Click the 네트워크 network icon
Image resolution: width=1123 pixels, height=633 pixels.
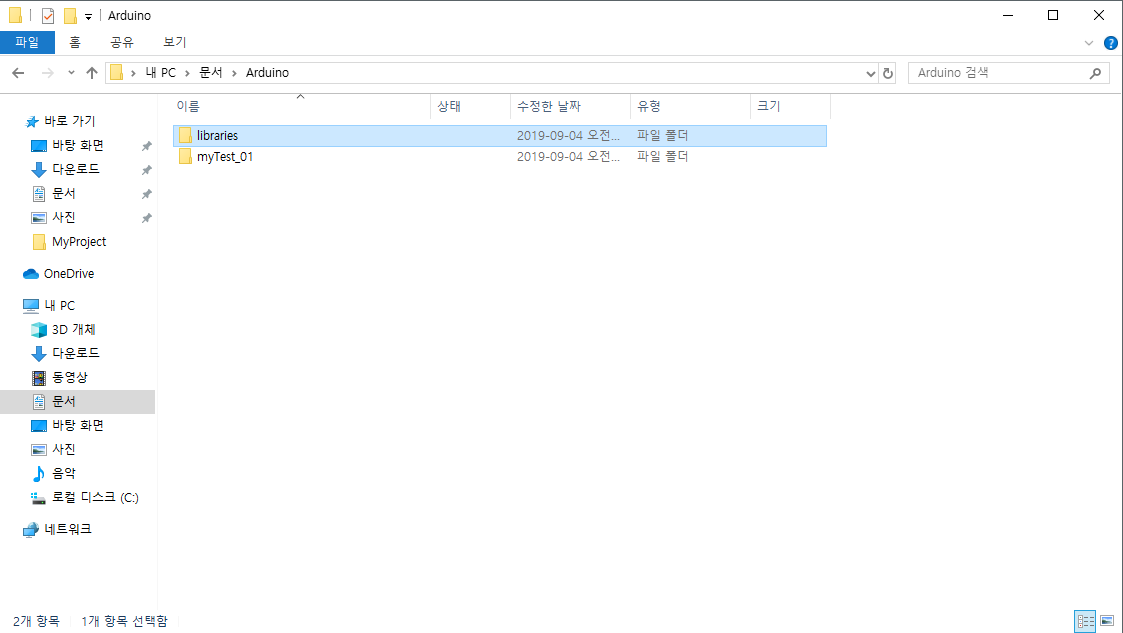tap(31, 530)
